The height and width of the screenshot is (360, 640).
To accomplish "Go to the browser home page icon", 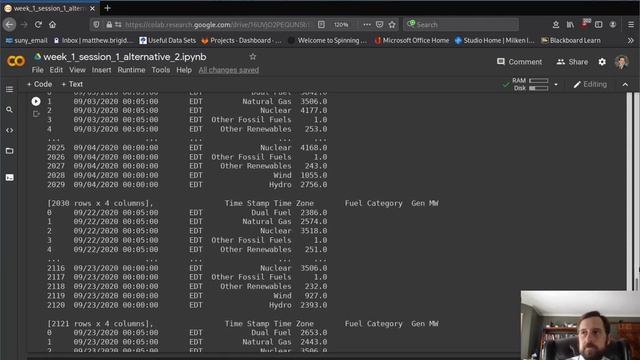I will point(52,24).
